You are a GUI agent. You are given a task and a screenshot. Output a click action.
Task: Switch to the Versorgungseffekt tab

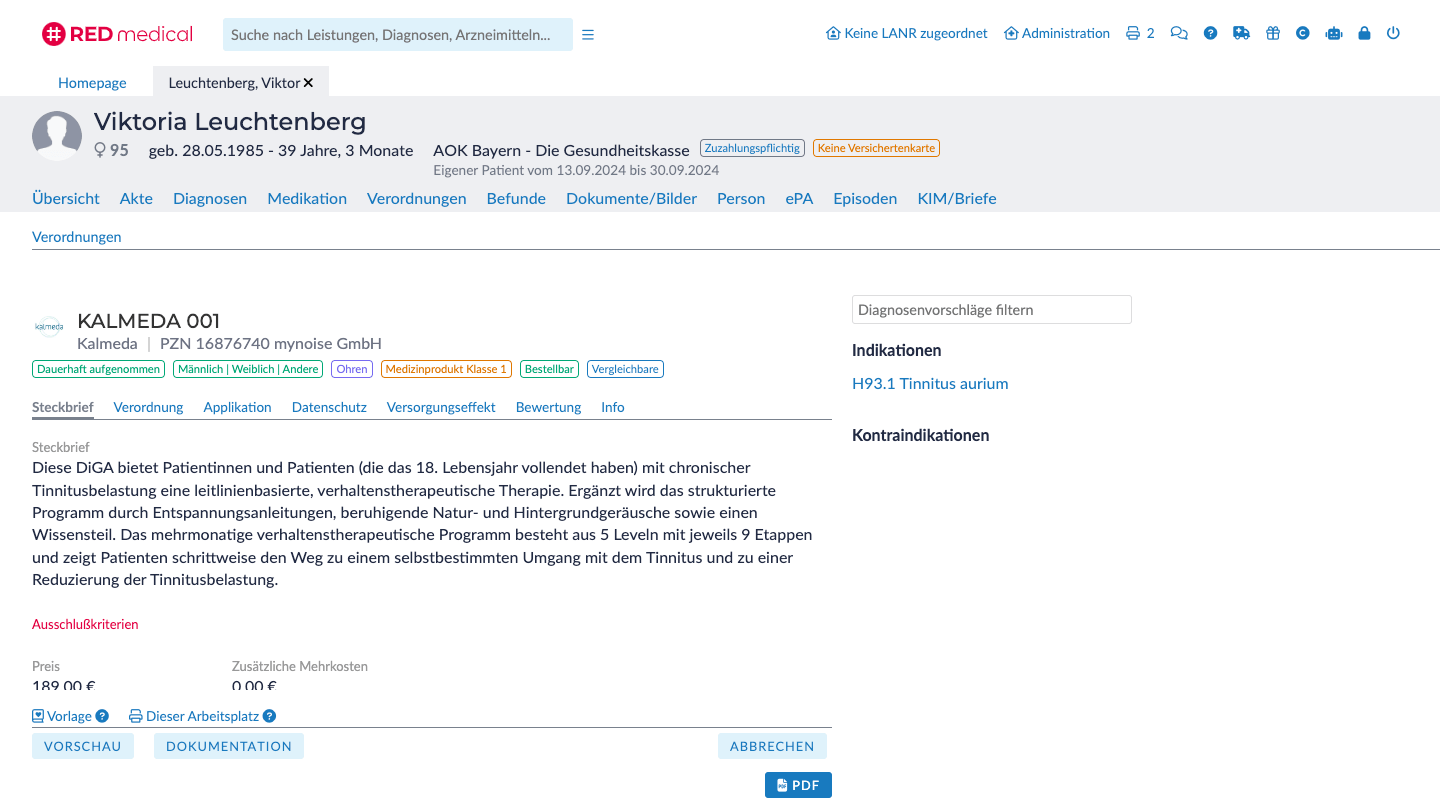pos(441,407)
